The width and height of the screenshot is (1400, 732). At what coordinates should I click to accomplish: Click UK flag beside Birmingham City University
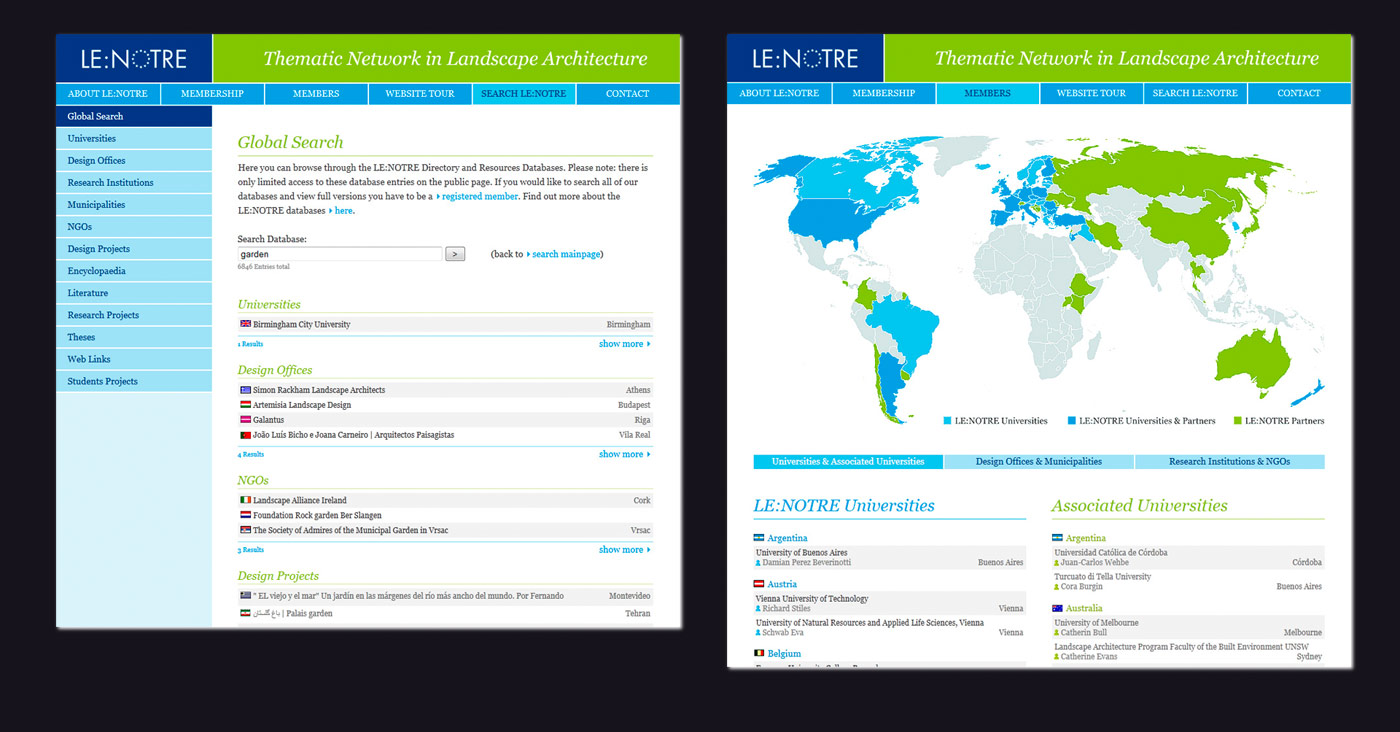tap(246, 324)
